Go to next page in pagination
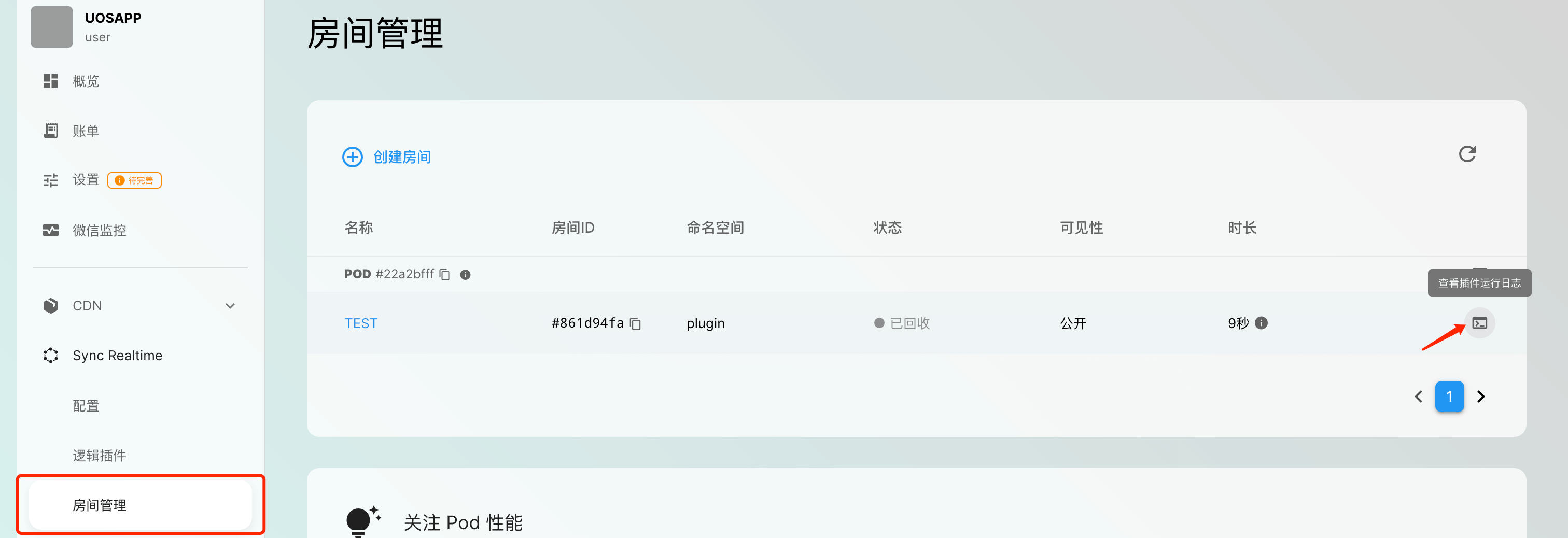 click(1481, 397)
